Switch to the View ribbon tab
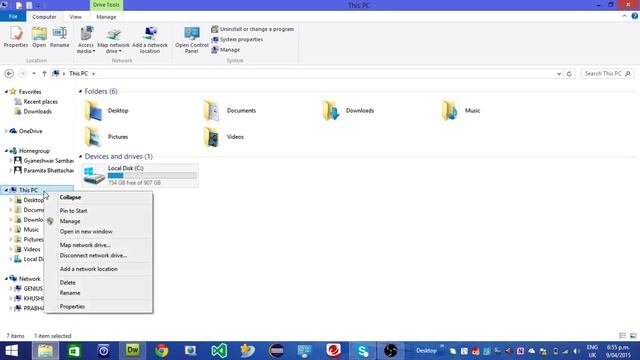The image size is (640, 360). coord(76,17)
